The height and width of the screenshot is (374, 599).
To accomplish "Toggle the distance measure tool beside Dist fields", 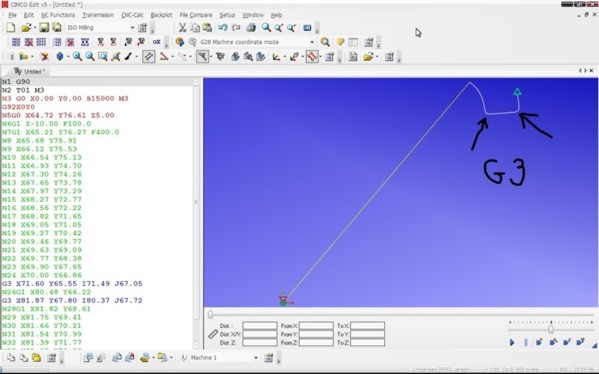I will [x=213, y=334].
